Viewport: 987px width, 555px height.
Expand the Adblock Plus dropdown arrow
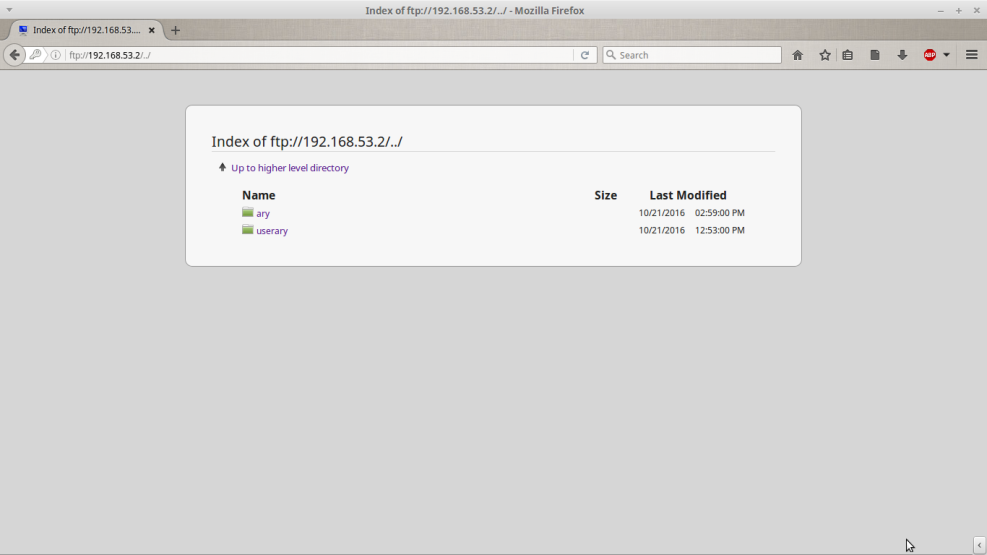coord(946,55)
